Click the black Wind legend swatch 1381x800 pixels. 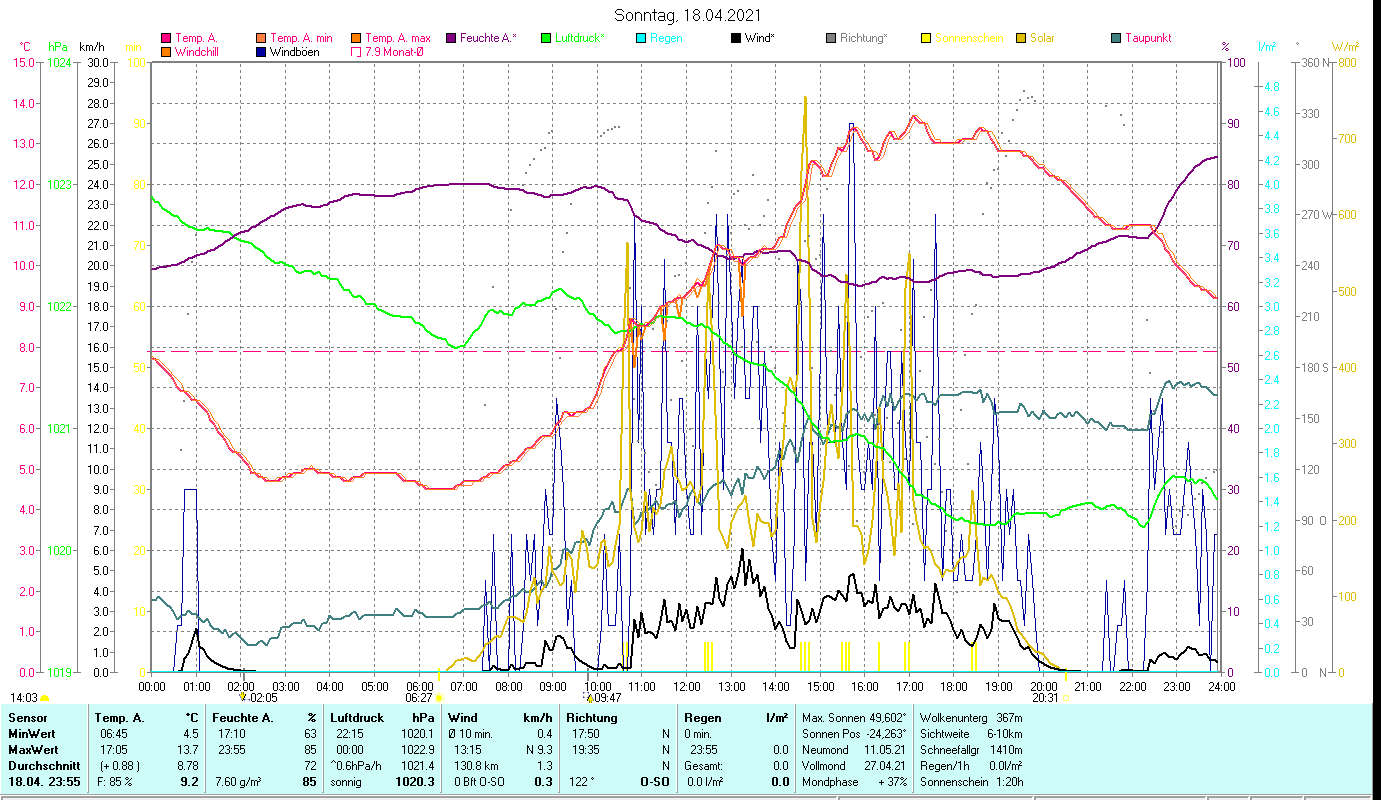point(736,38)
